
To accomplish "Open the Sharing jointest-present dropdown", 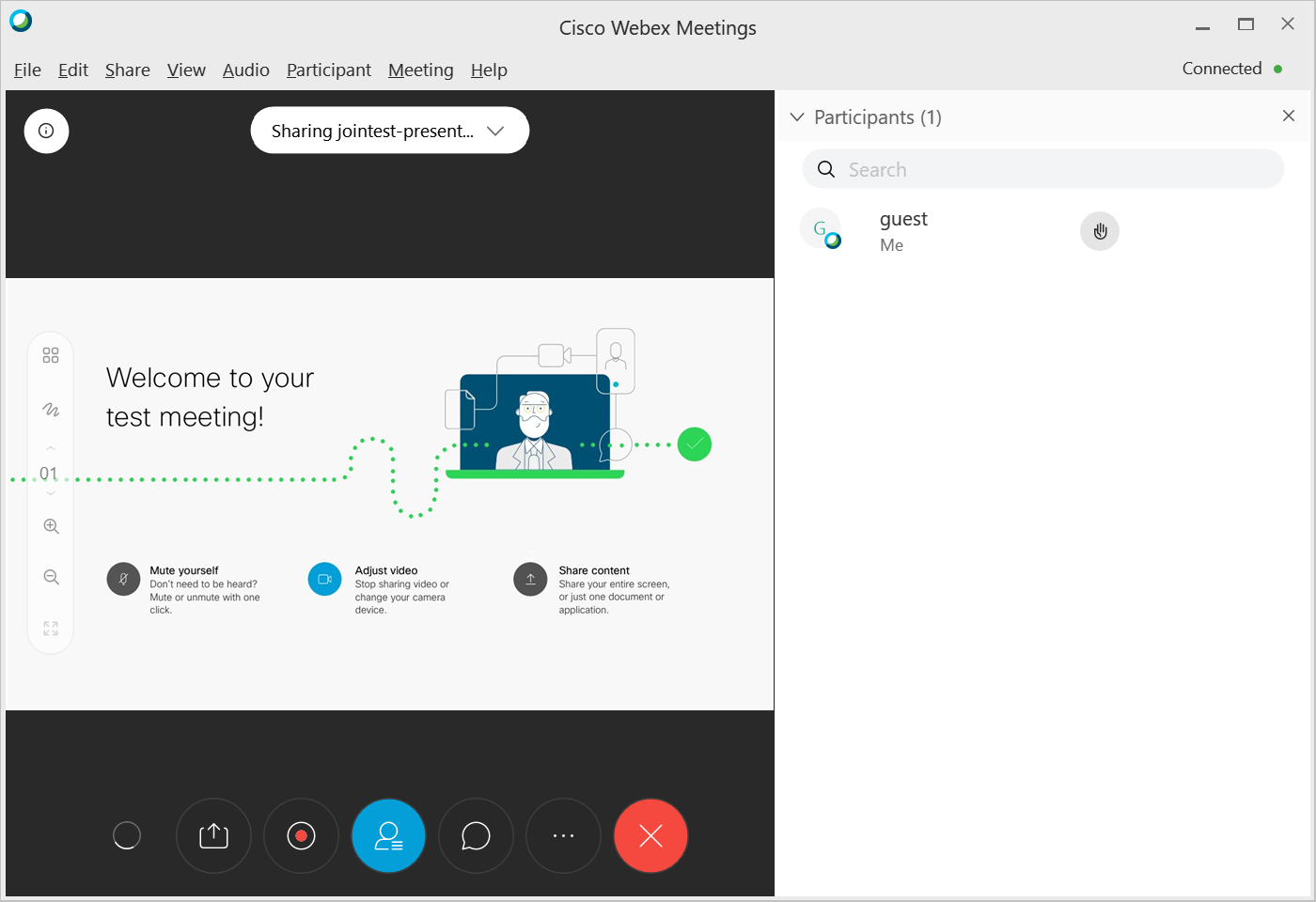I will tap(389, 131).
